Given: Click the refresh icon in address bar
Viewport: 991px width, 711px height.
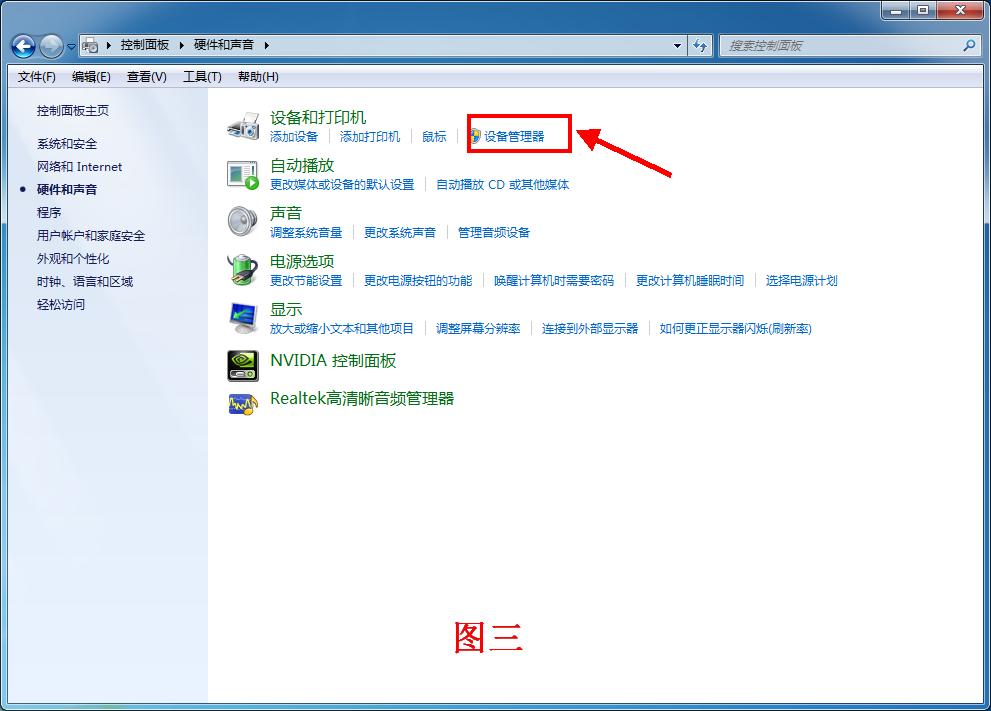Looking at the screenshot, I should [x=700, y=45].
